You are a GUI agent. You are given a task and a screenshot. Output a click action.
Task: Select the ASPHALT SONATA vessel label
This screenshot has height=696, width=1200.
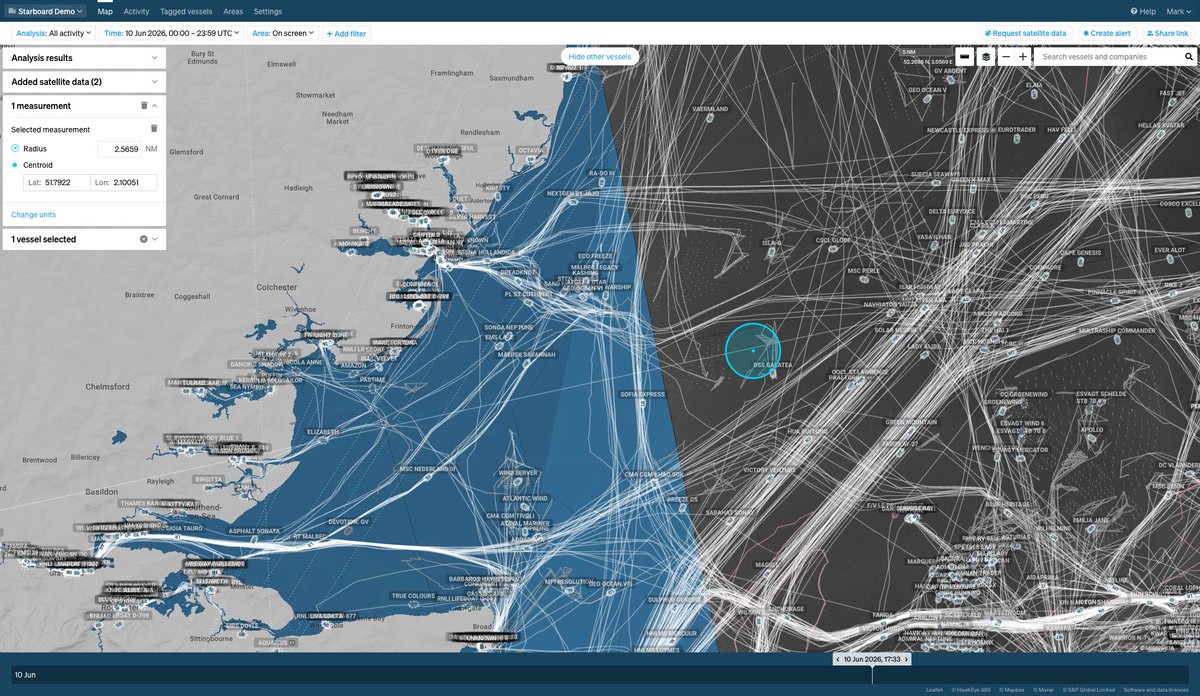[257, 529]
